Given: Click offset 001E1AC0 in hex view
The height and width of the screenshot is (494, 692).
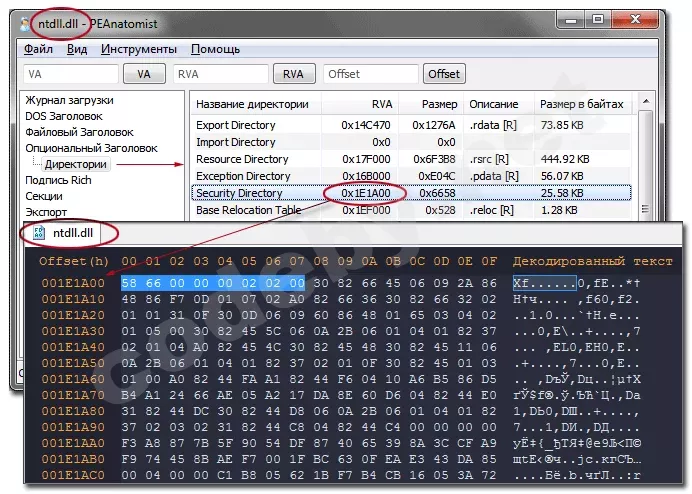Looking at the screenshot, I should pos(73,475).
